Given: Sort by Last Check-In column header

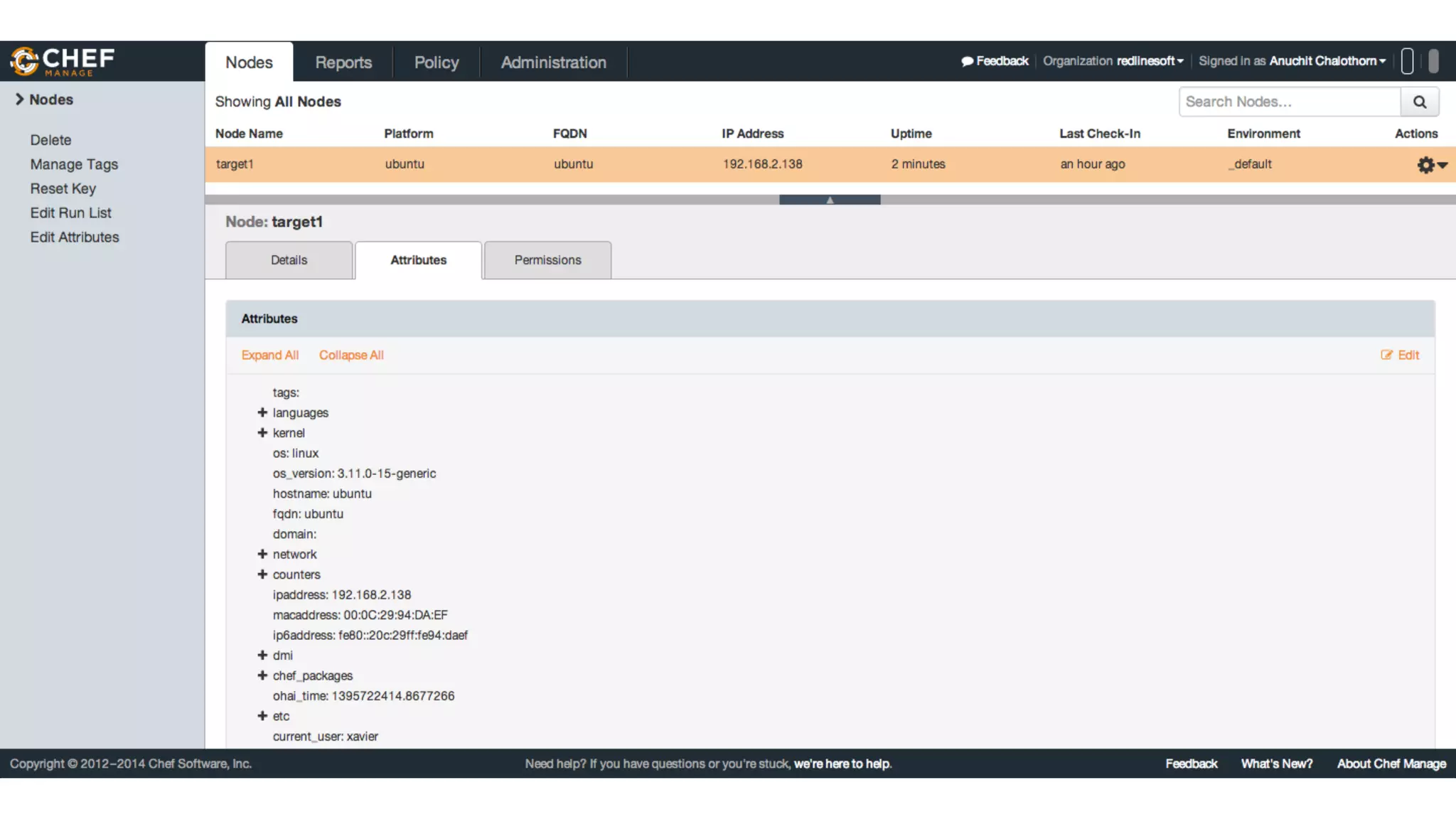Looking at the screenshot, I should (1100, 134).
